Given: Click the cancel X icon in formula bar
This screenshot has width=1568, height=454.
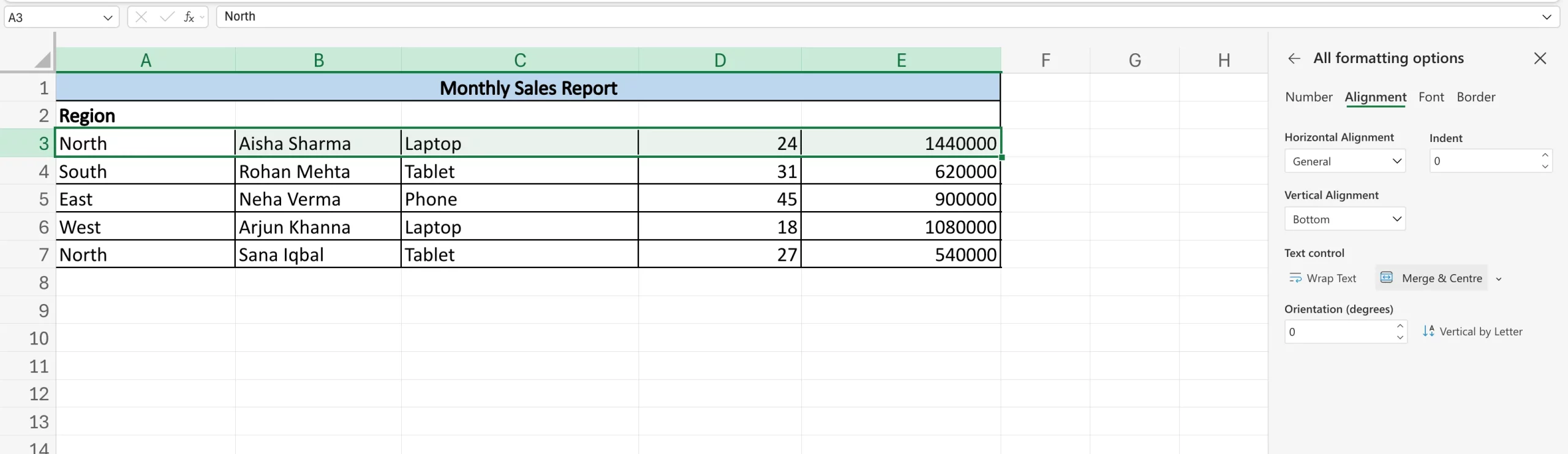Looking at the screenshot, I should (141, 17).
